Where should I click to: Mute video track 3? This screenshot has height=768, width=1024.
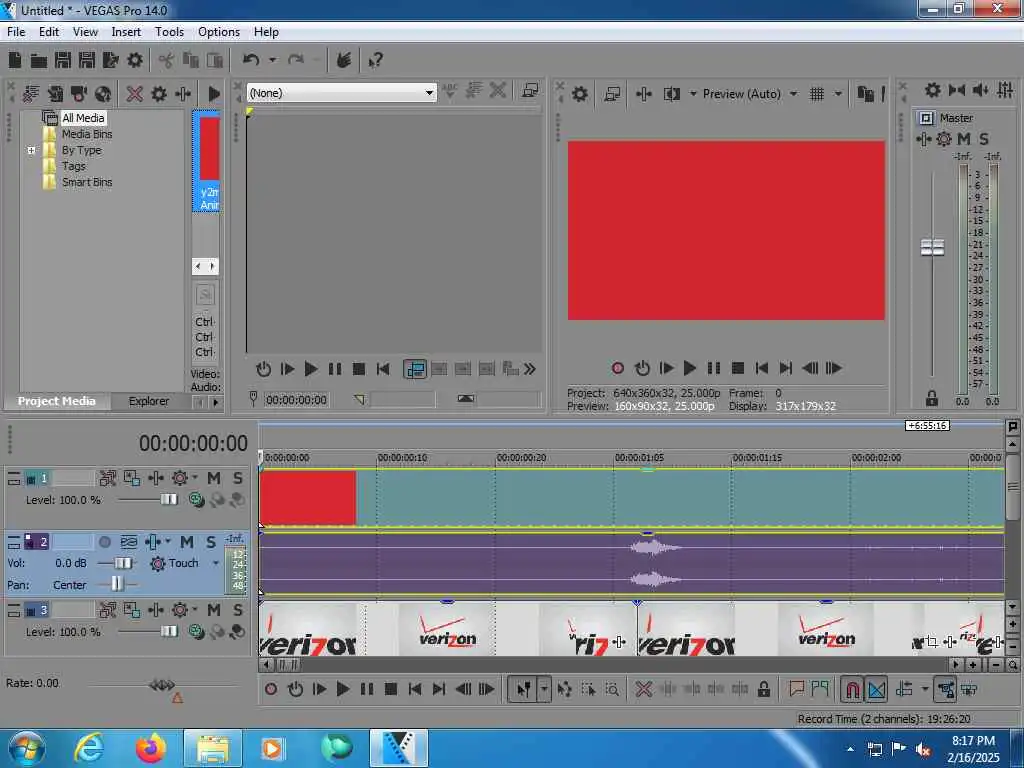tap(214, 611)
